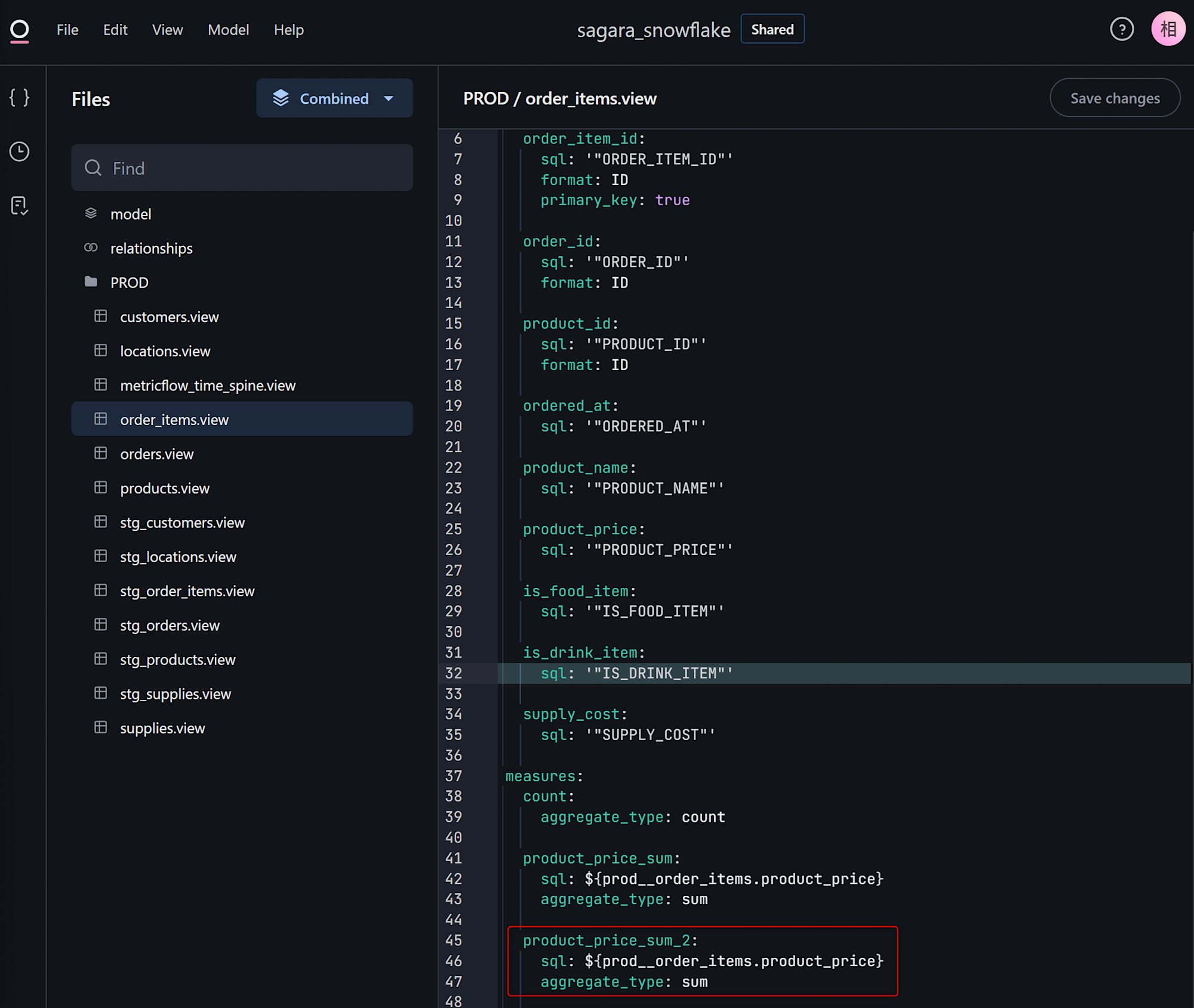Click sagara_snowflake model title
Viewport: 1194px width, 1008px height.
click(654, 30)
